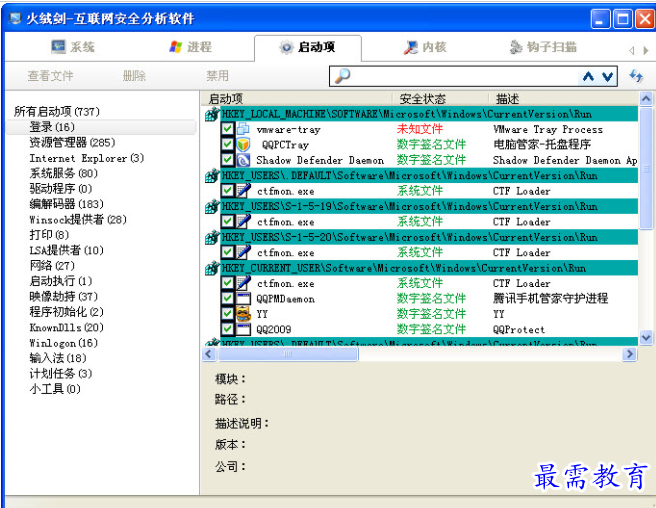Click the vmware-tray file icon
This screenshot has width=656, height=508.
pos(243,129)
